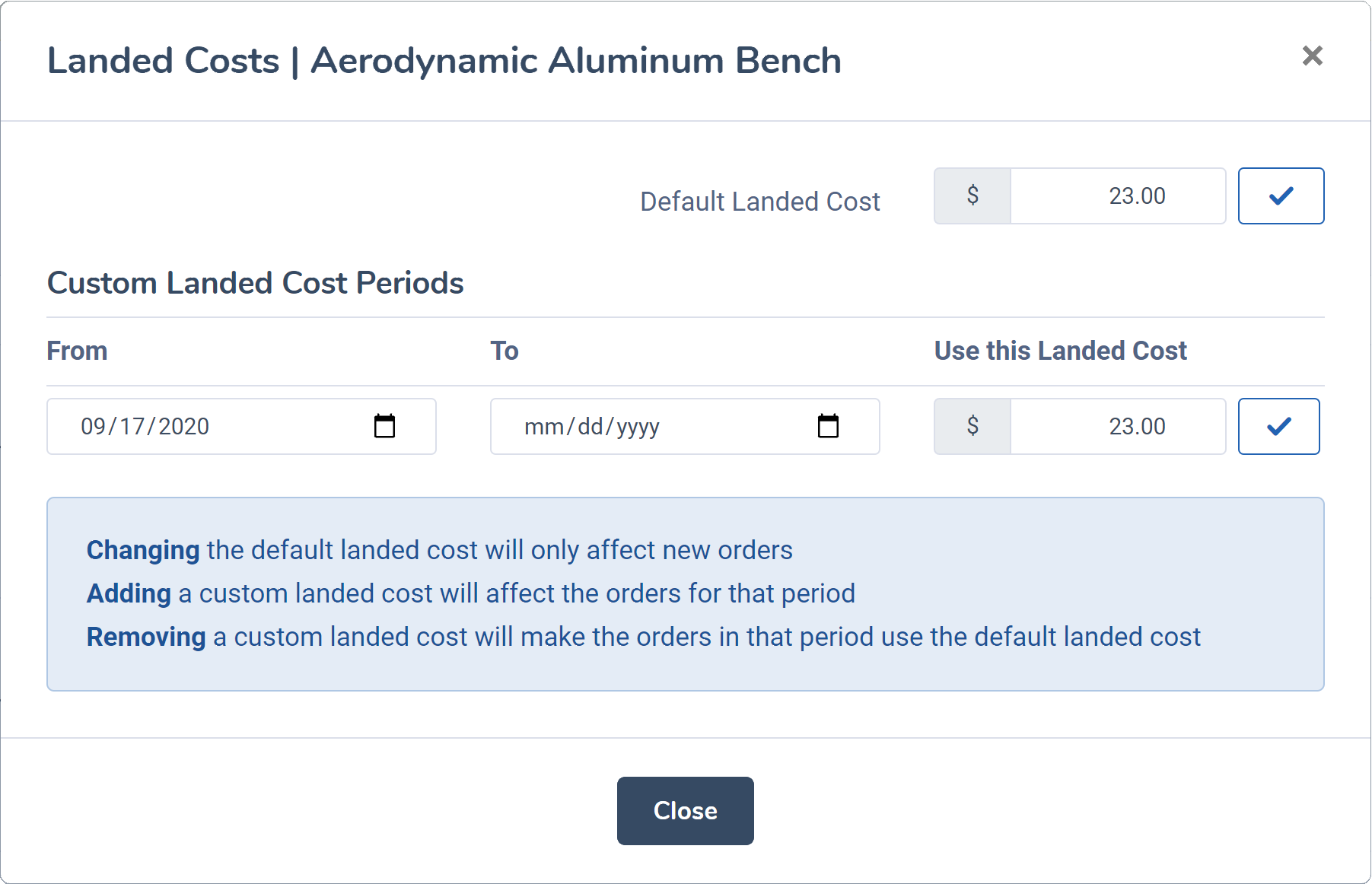Screen dimensions: 1372x884
Task: Select the year 2020 in From date
Action: click(183, 427)
